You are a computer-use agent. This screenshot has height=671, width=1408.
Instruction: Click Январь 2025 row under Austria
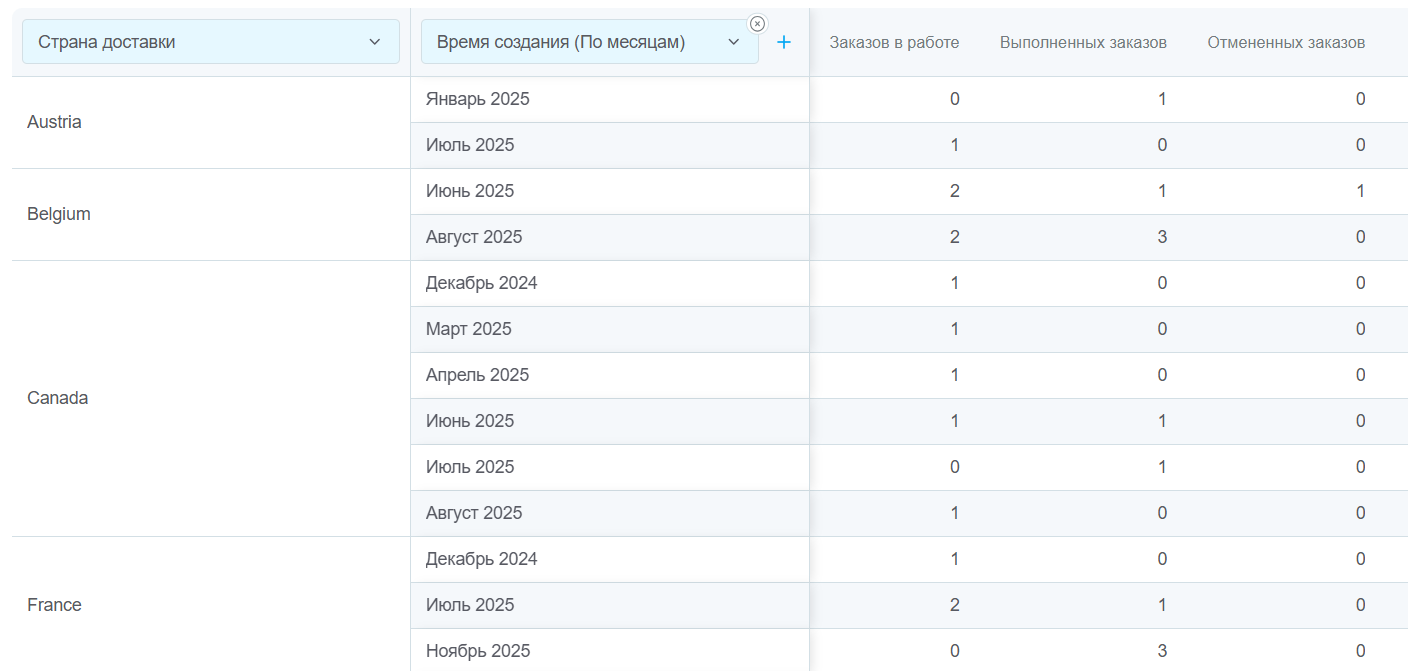click(478, 99)
